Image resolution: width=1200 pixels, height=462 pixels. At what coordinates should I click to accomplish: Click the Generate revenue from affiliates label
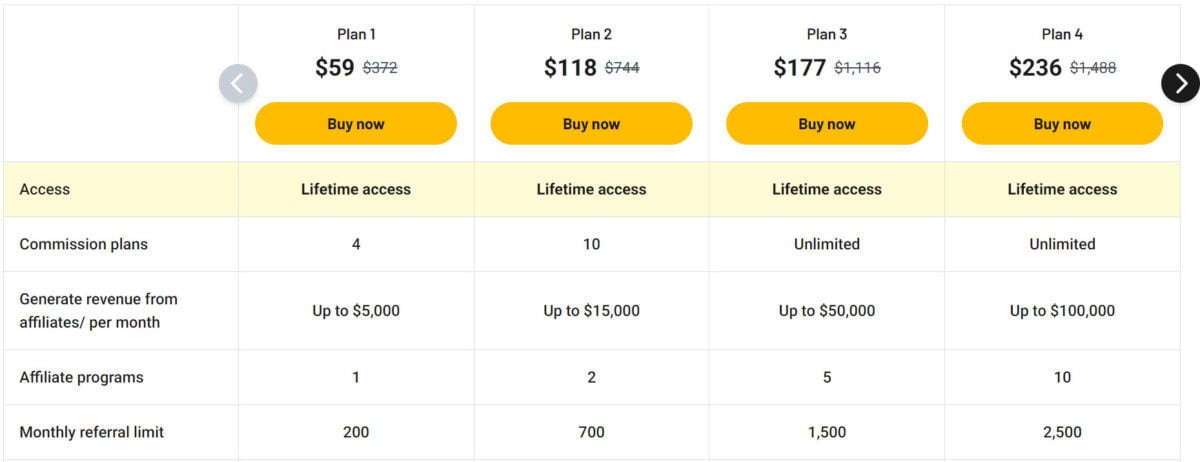coord(98,310)
